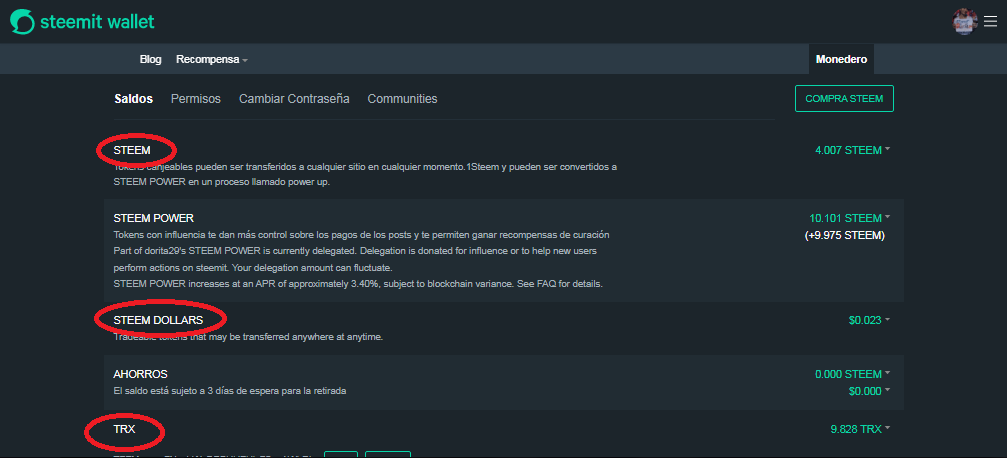Switch to the Saldos tab

click(134, 99)
